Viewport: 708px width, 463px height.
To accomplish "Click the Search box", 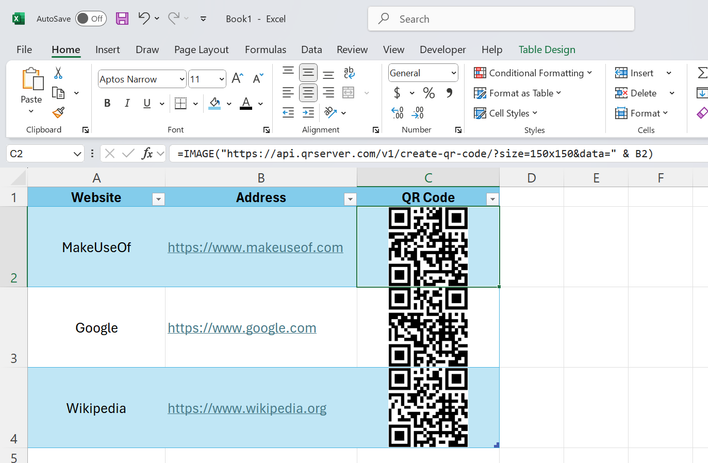I will (x=501, y=19).
